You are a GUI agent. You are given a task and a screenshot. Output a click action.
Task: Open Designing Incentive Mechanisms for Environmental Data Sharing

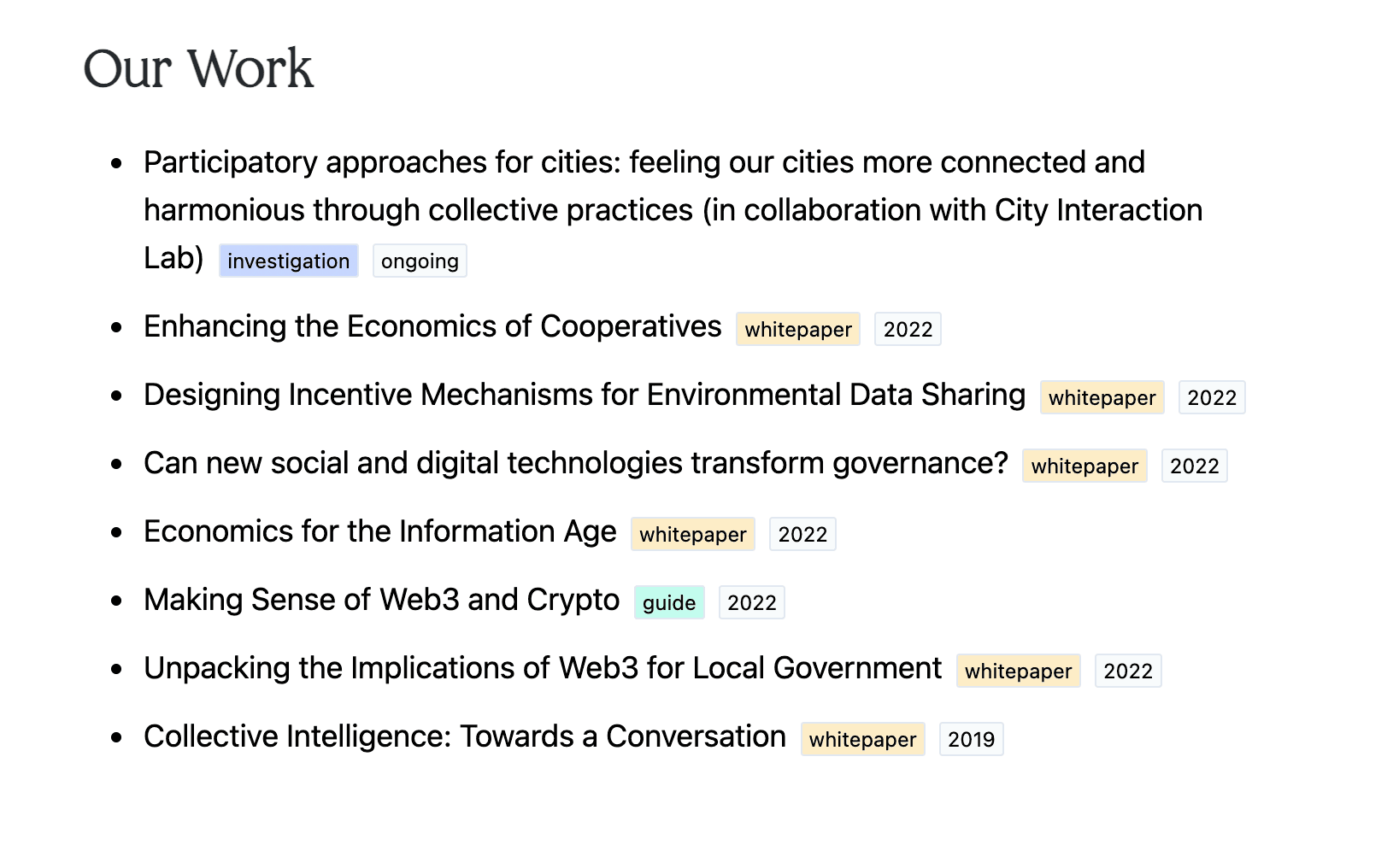584,396
